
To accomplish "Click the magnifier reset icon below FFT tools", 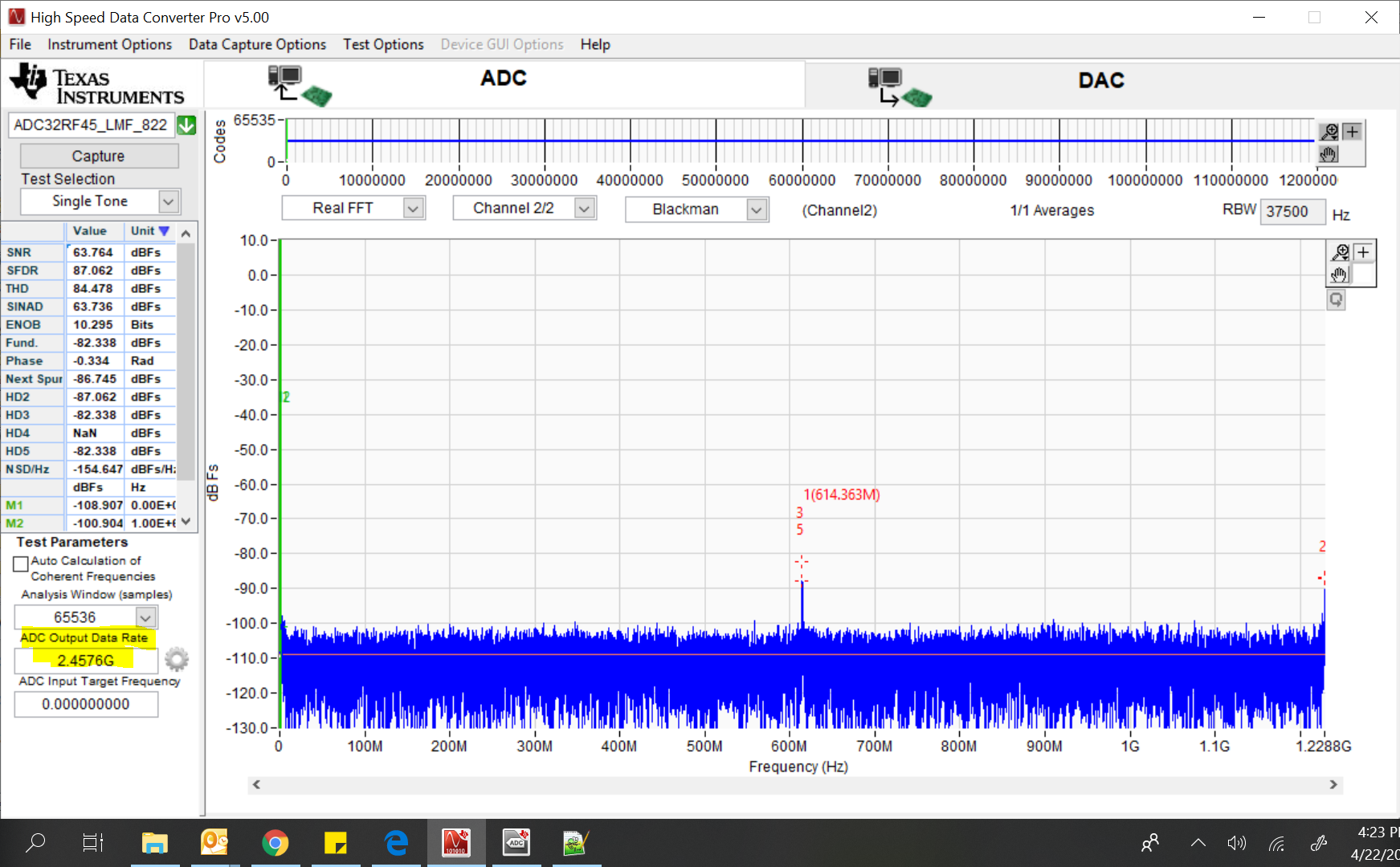I will [1336, 300].
